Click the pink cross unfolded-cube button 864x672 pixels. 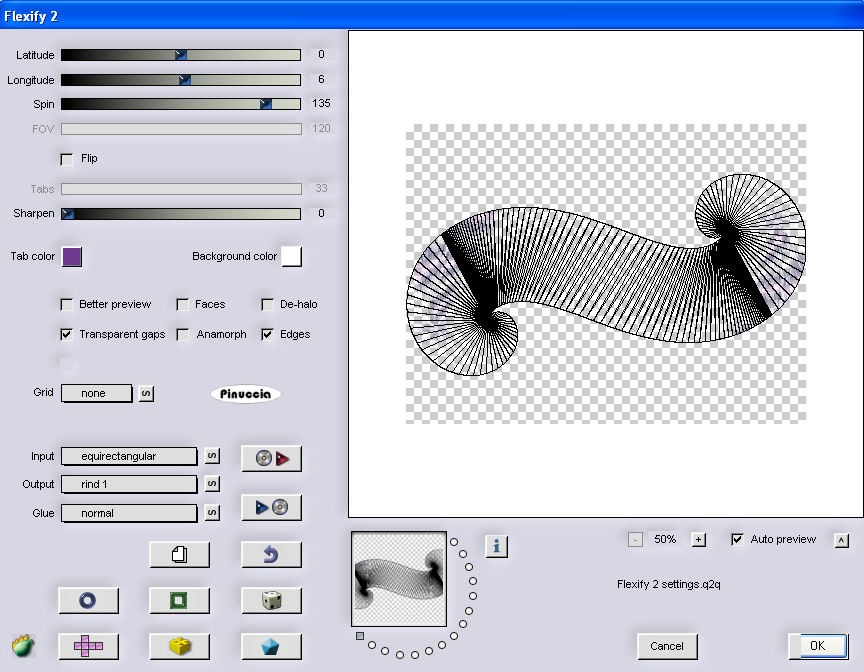(x=88, y=646)
